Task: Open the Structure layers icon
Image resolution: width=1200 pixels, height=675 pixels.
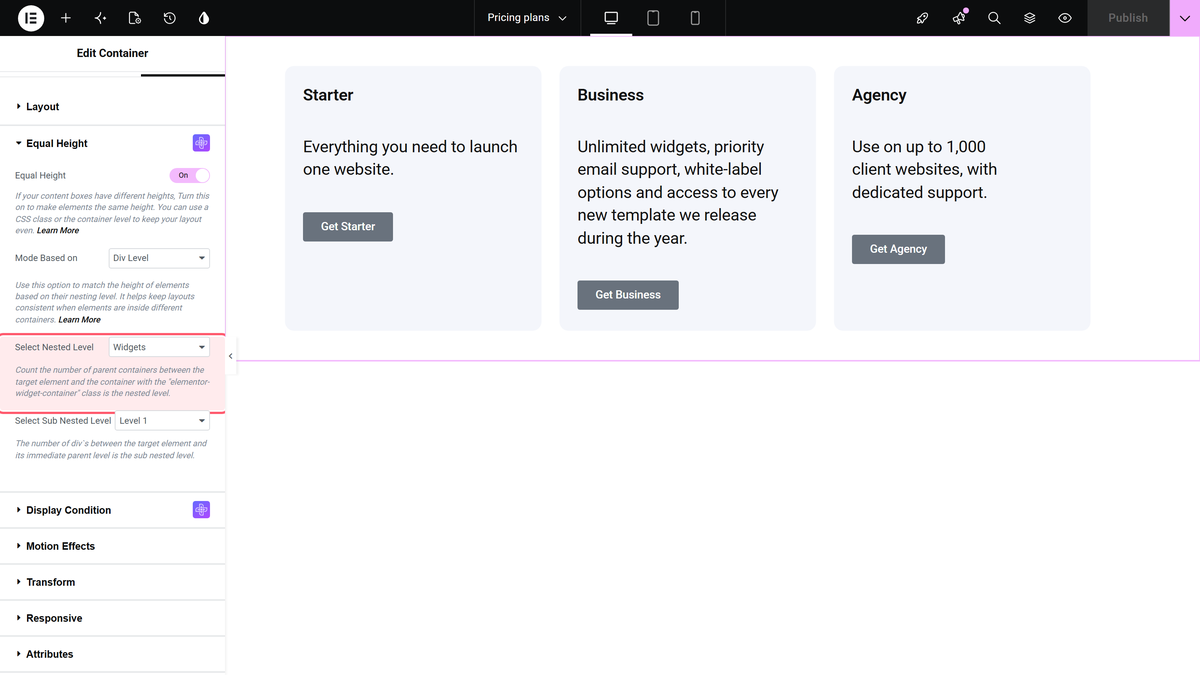Action: (1029, 18)
